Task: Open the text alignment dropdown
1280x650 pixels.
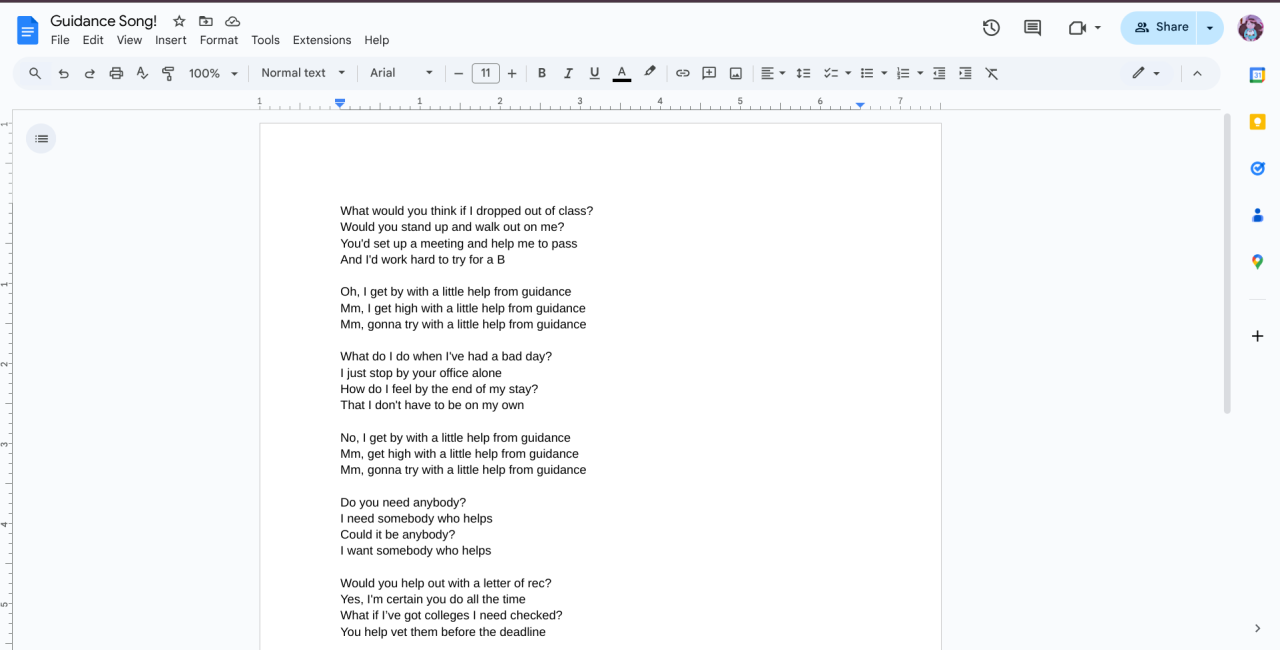Action: 773,73
